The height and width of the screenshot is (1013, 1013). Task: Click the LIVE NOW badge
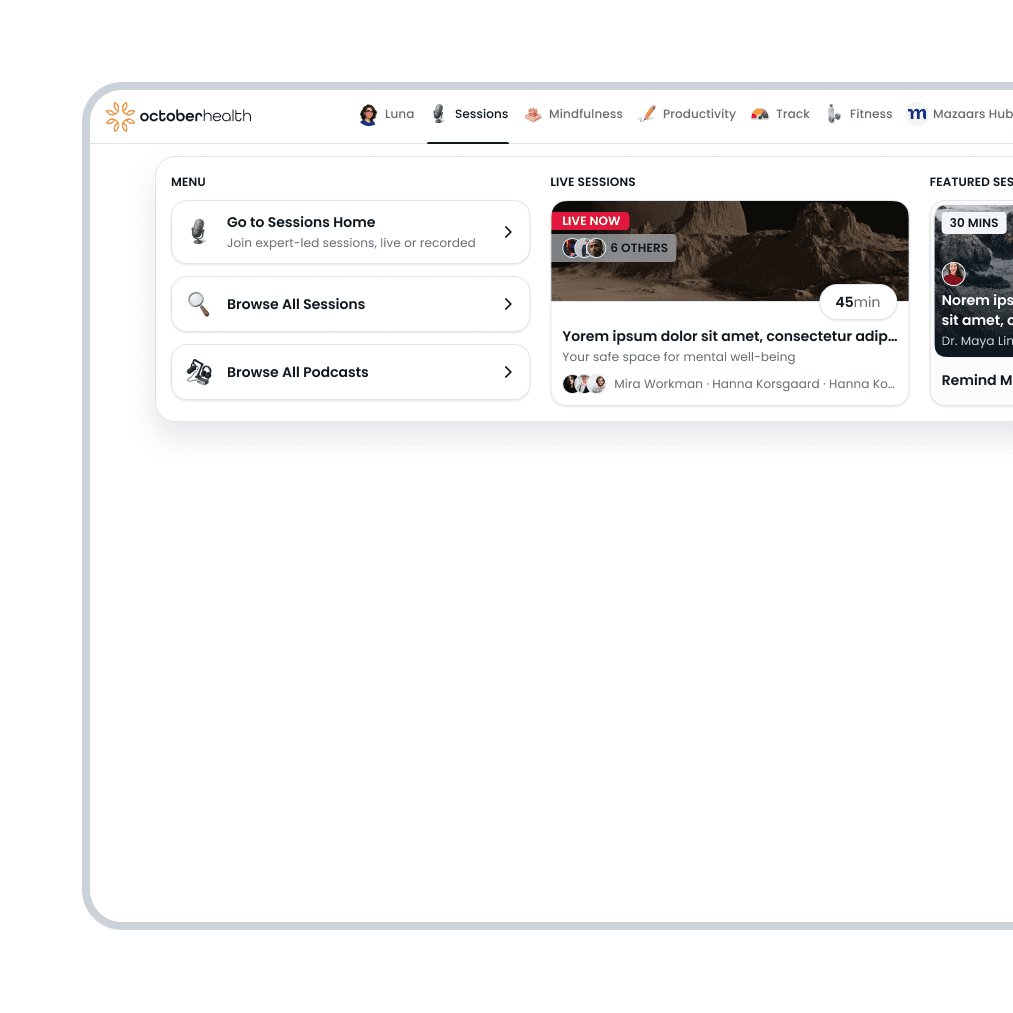point(590,221)
